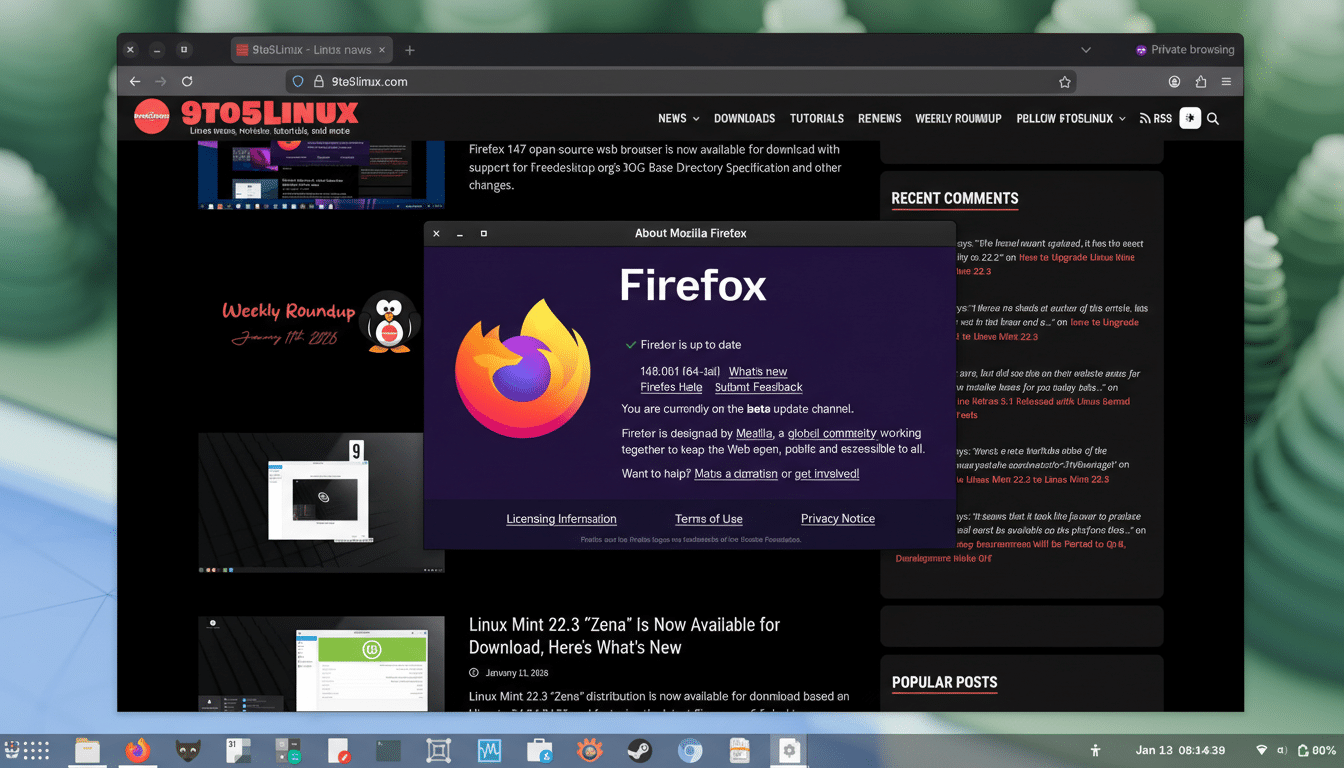Toggle the site's dark mode button
1344x768 pixels.
coord(1190,118)
